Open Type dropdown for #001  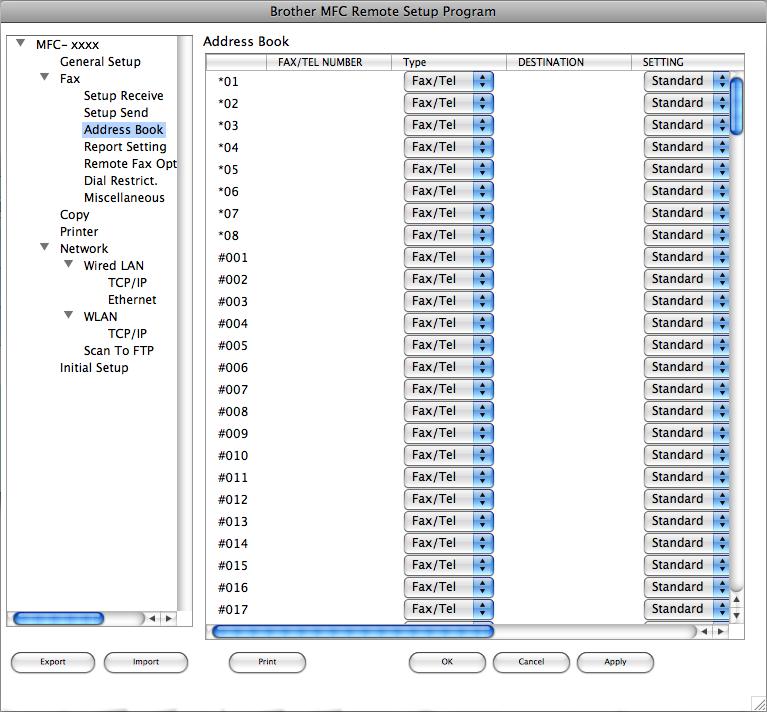tap(449, 257)
